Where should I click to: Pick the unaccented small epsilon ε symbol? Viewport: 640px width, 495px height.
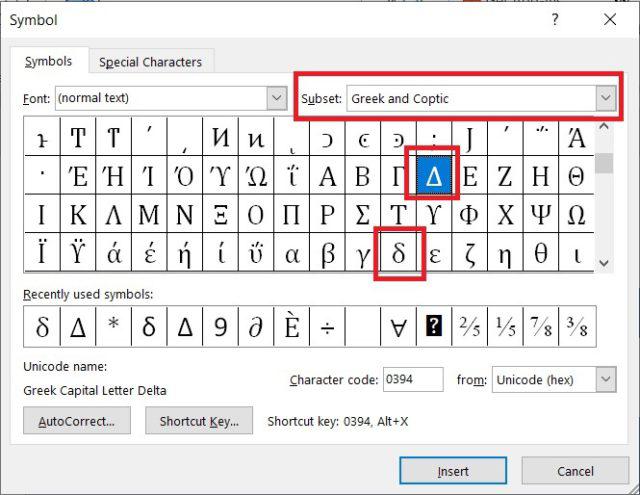(x=434, y=253)
